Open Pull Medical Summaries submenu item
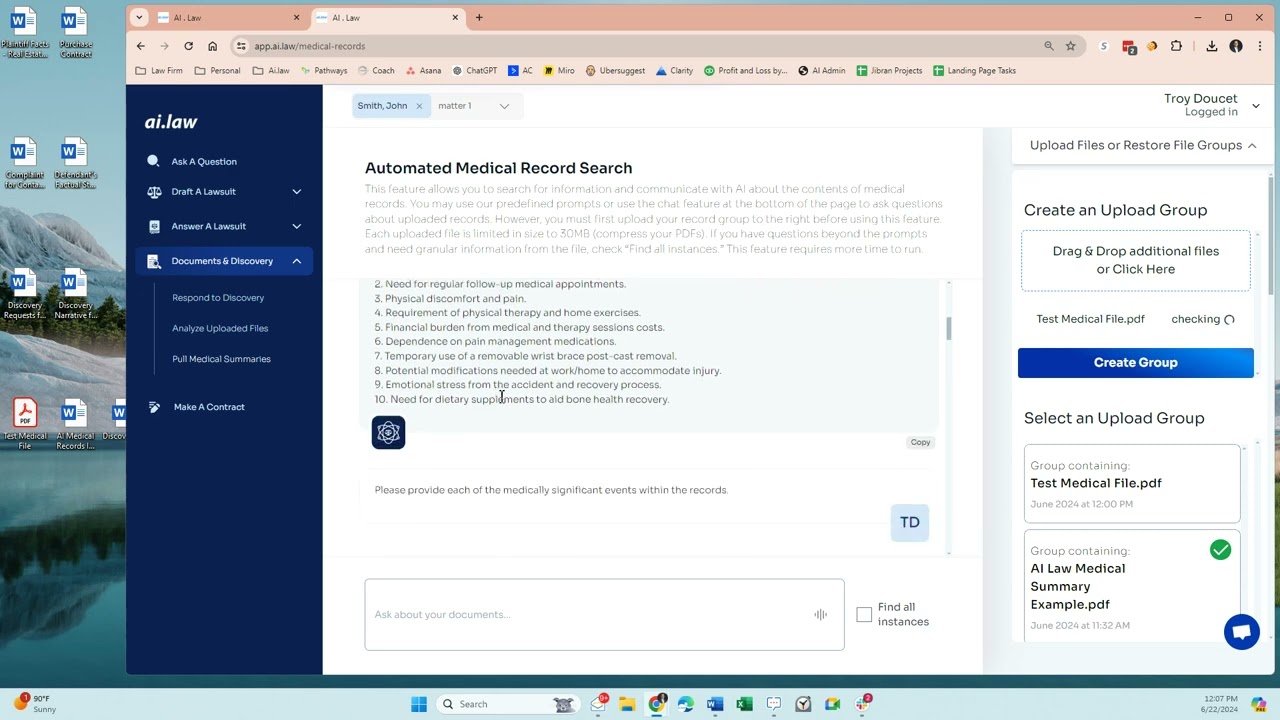Viewport: 1280px width, 720px height. (x=221, y=359)
